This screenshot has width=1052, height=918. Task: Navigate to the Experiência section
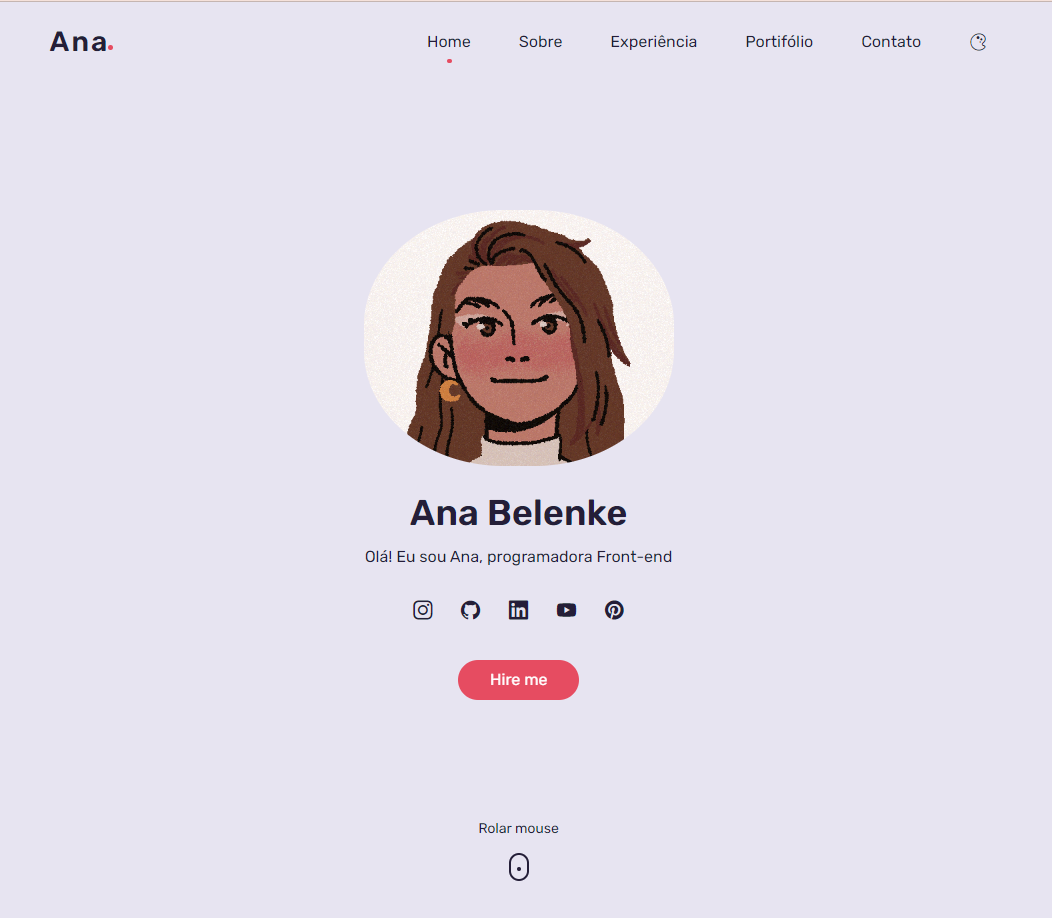(653, 41)
